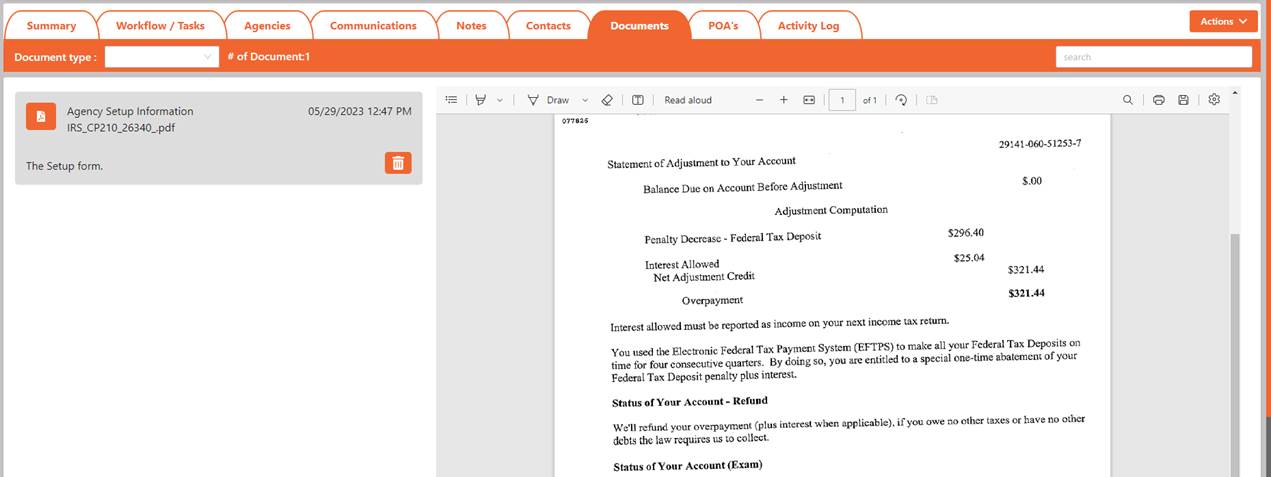Delete the Agency Setup Information document
The height and width of the screenshot is (477, 1271).
[x=398, y=163]
